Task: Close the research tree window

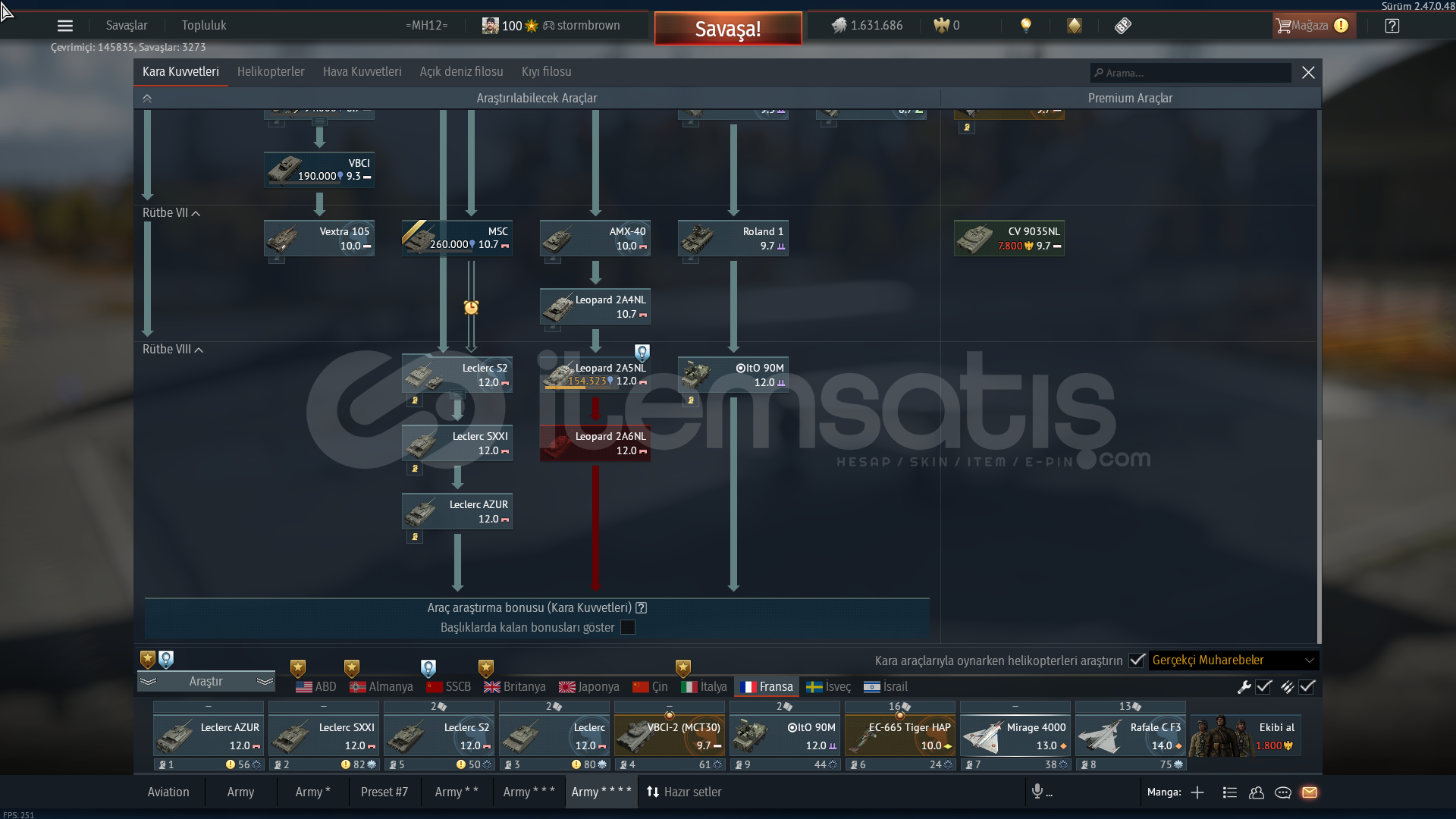Action: 1308,72
